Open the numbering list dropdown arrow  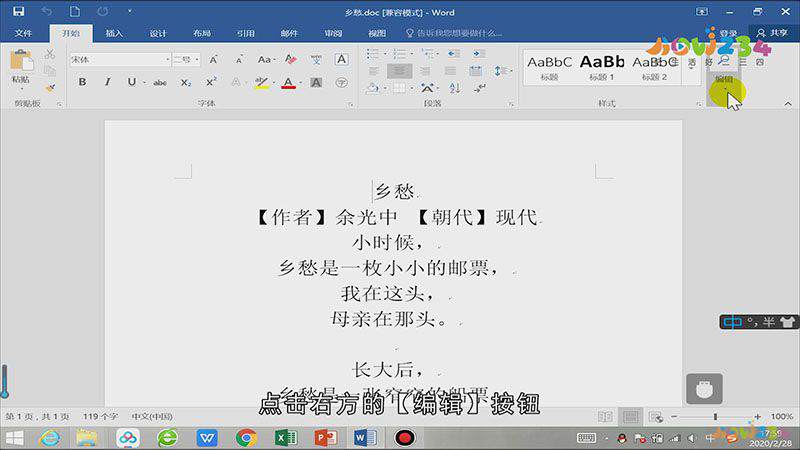411,54
